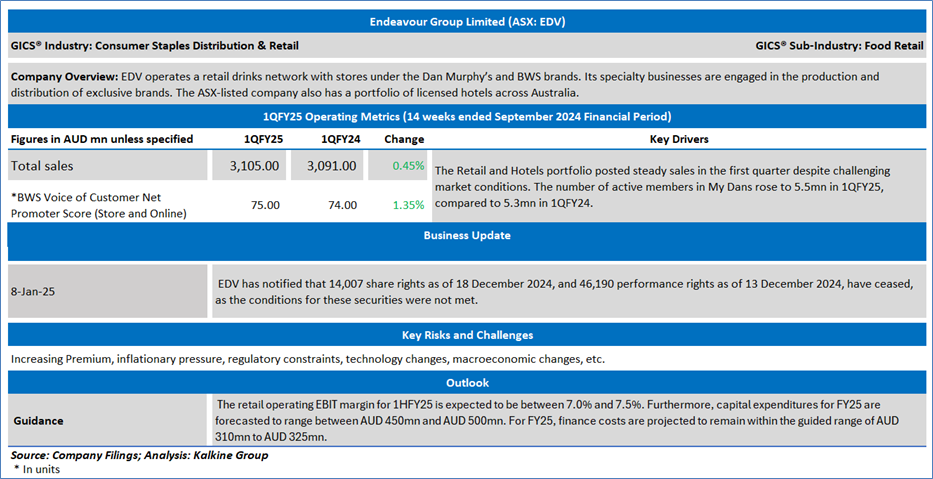Click the share rights notification paragraph
Image resolution: width=933 pixels, height=479 pixels.
563,292
